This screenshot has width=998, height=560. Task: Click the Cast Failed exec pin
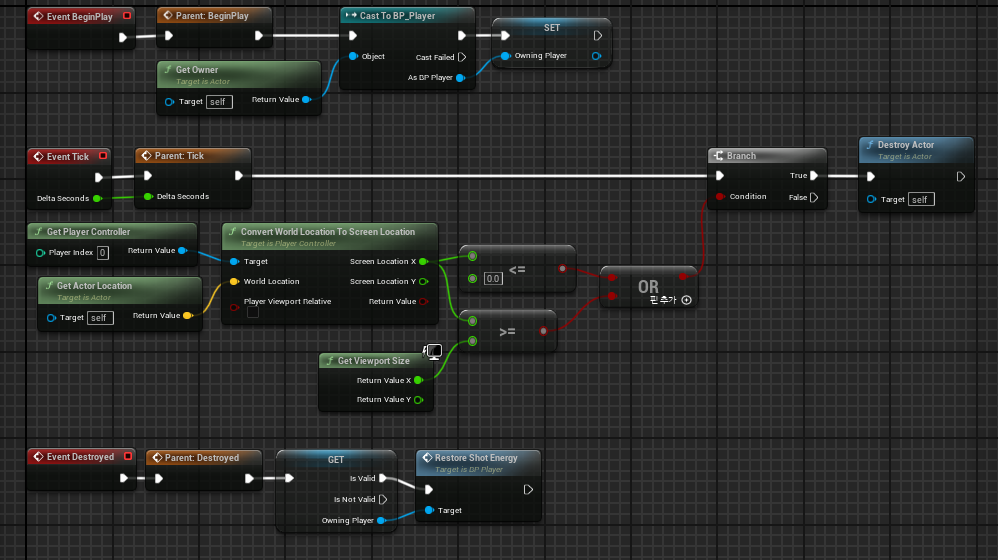tap(462, 57)
